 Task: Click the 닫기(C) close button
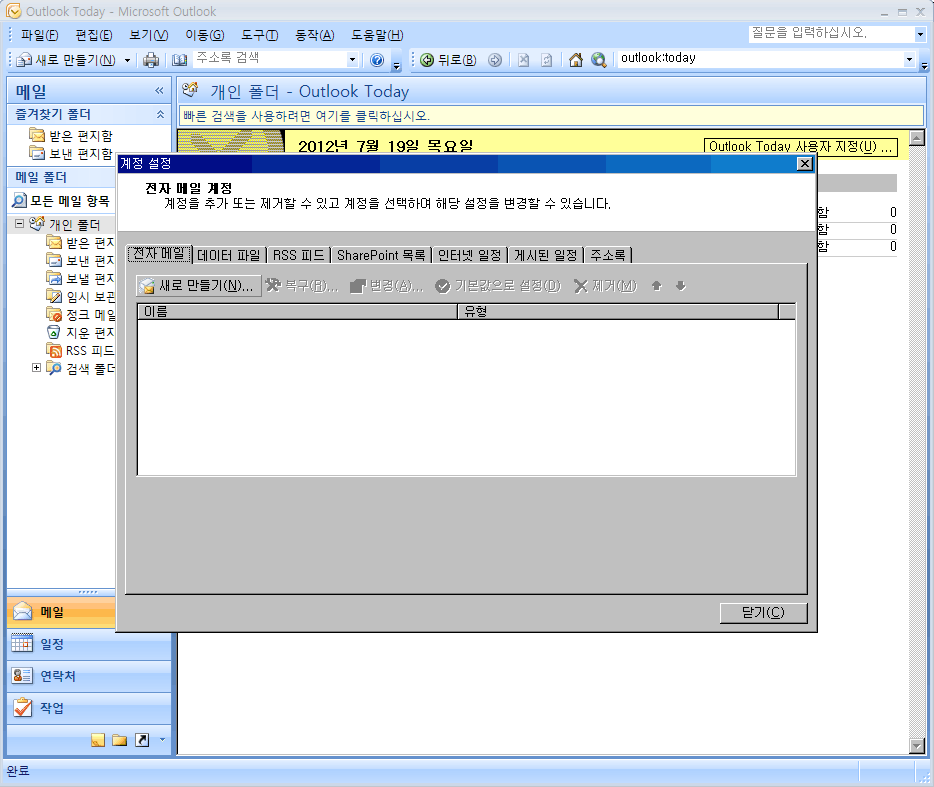pyautogui.click(x=763, y=612)
